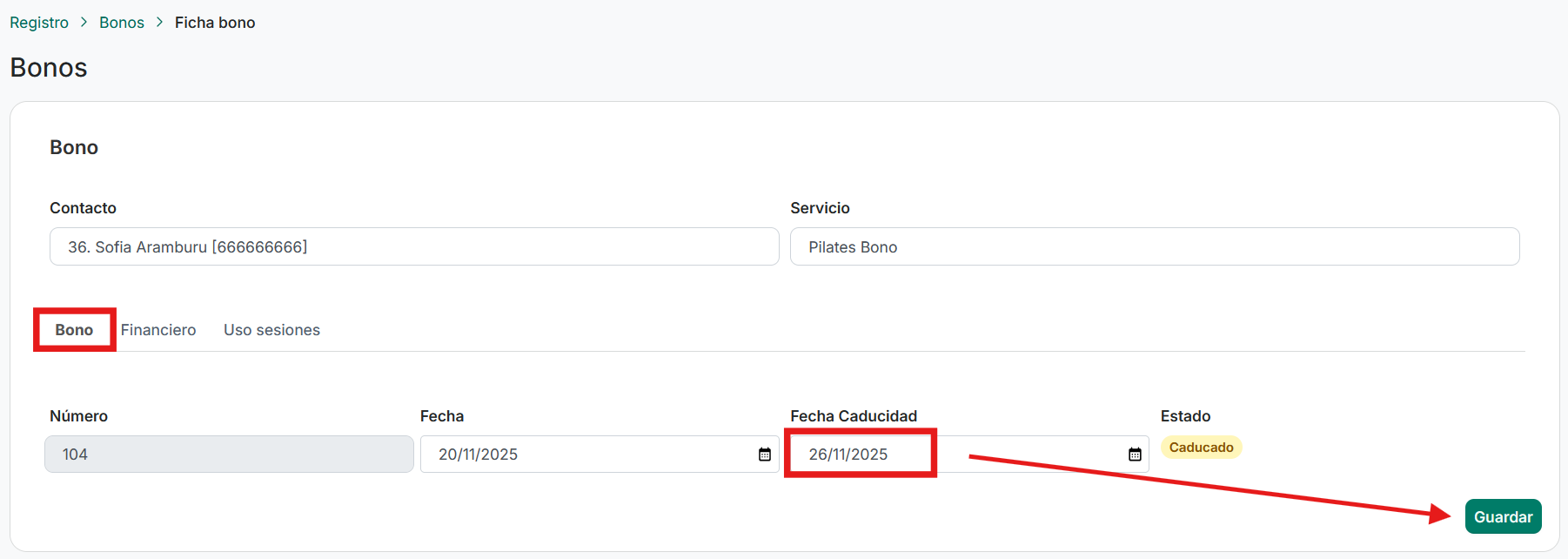Focus the Fecha date input 20/11/2025
This screenshot has width=1568, height=559.
[x=583, y=455]
